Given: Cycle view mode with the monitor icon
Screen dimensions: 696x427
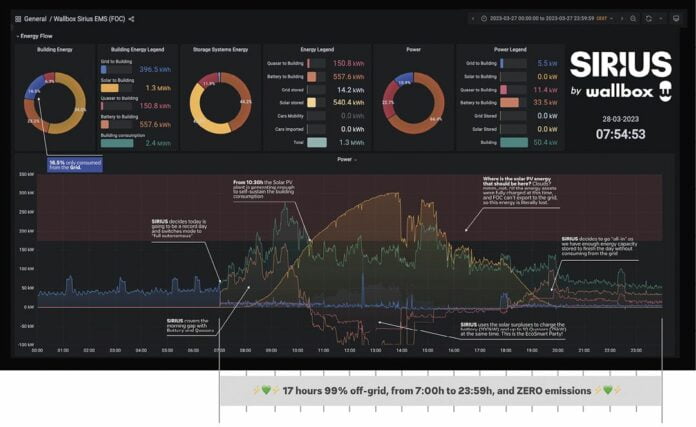Looking at the screenshot, I should 675,18.
